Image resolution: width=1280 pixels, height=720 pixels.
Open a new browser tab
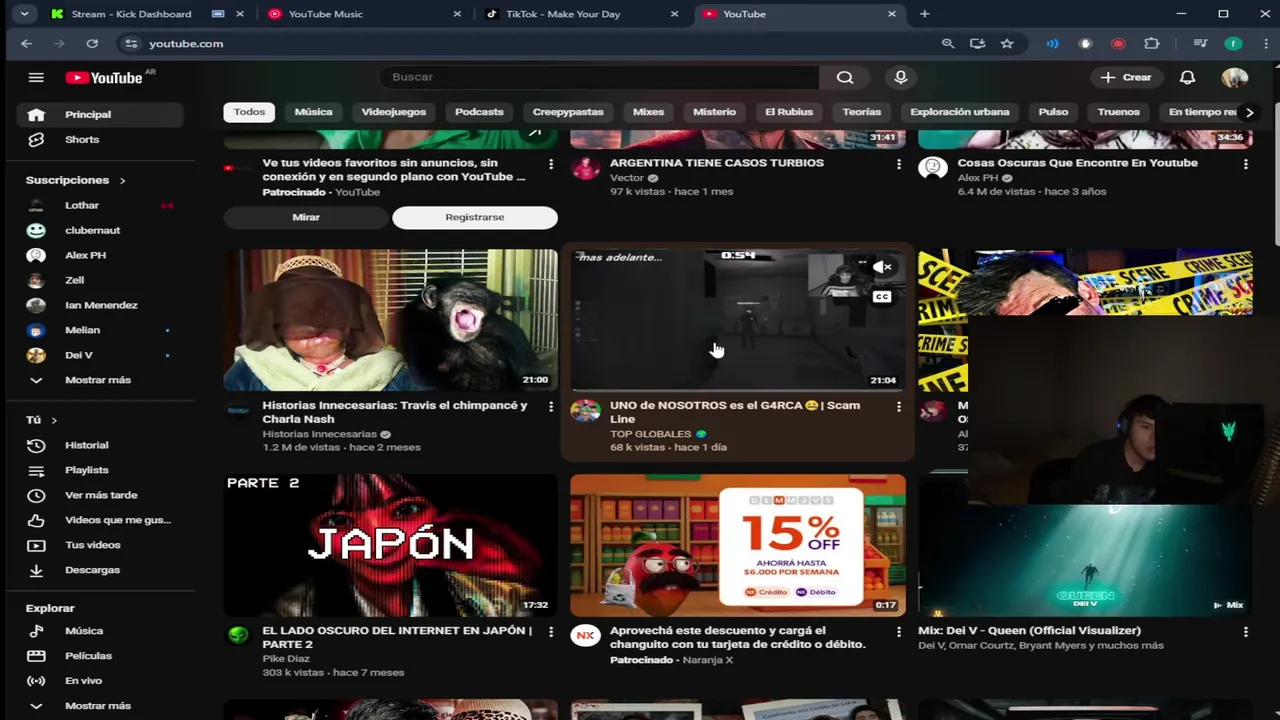(924, 14)
